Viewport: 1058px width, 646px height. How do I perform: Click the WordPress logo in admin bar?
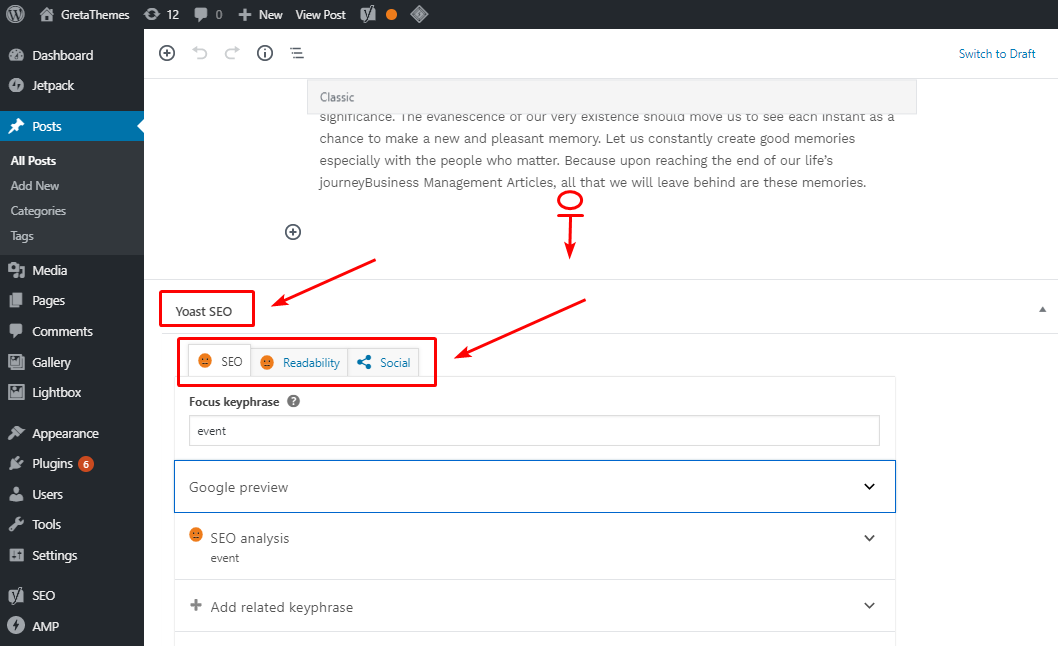pyautogui.click(x=16, y=14)
